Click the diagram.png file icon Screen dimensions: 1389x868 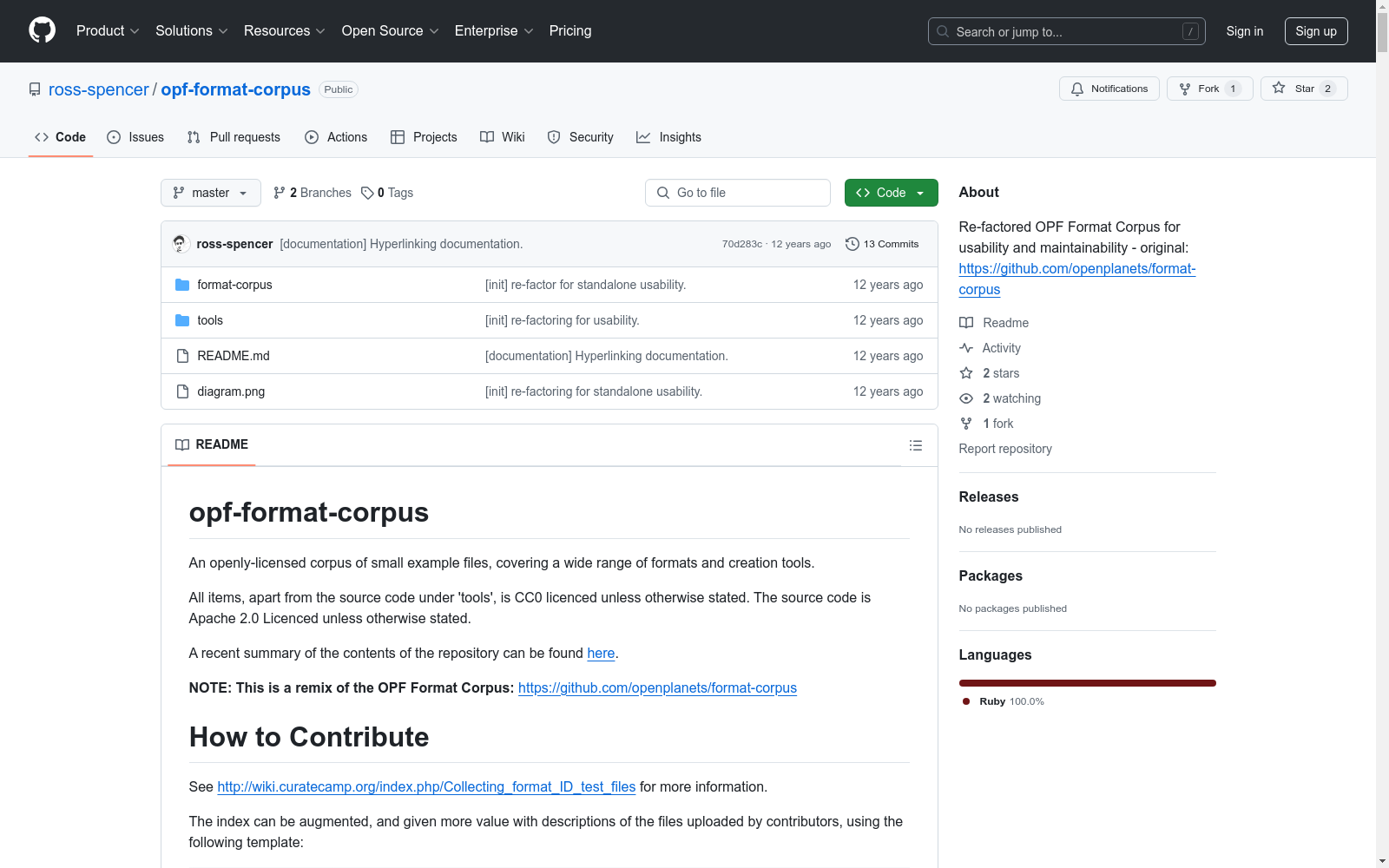tap(182, 391)
